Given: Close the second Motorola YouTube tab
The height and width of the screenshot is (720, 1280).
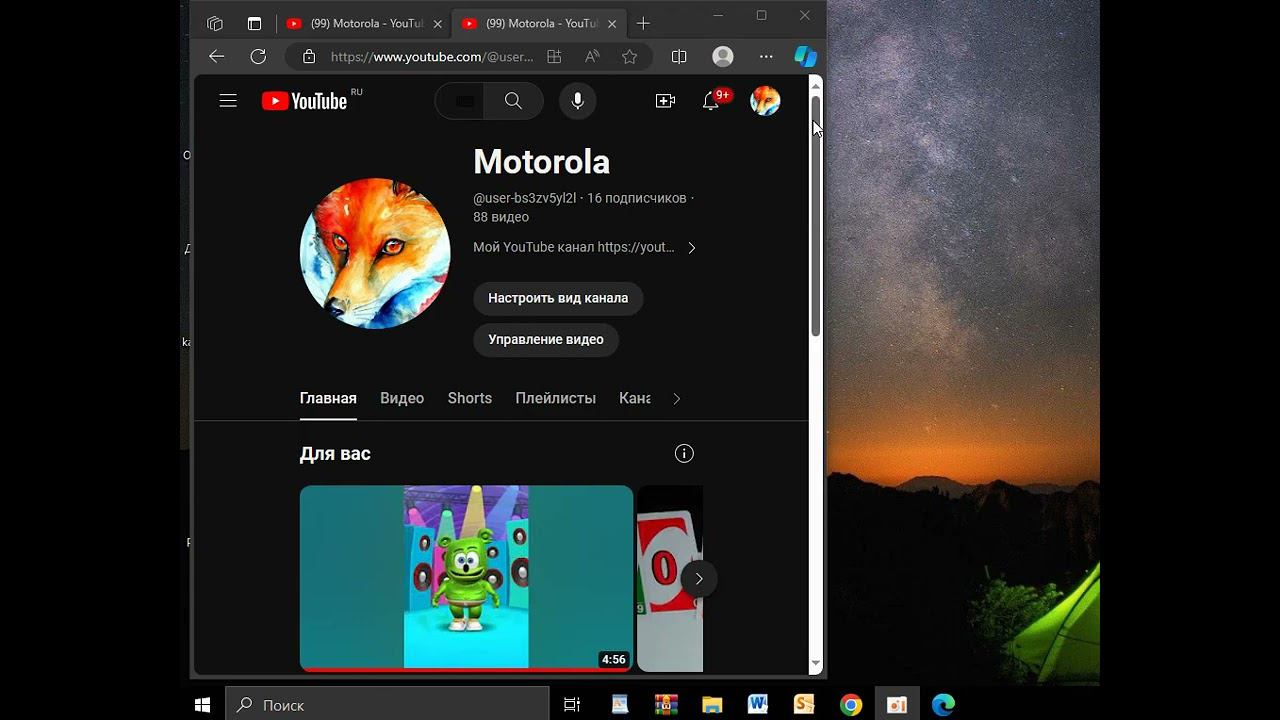Looking at the screenshot, I should pyautogui.click(x=612, y=23).
